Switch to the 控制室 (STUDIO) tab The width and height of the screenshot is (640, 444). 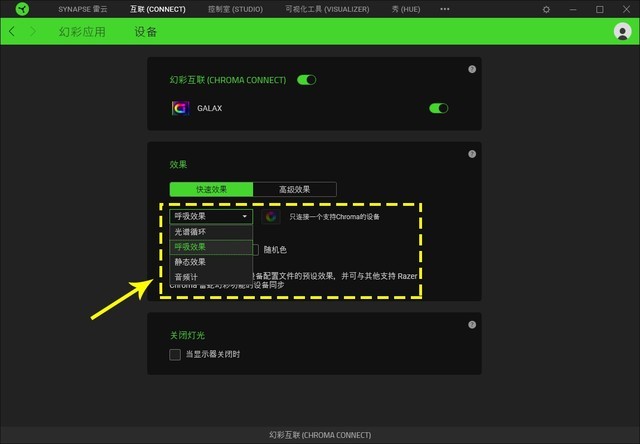[236, 9]
